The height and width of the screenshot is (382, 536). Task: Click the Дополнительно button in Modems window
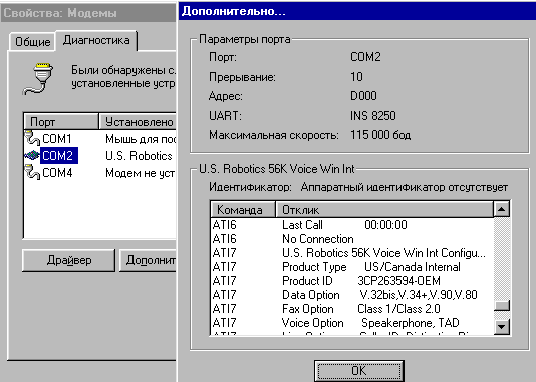[148, 260]
